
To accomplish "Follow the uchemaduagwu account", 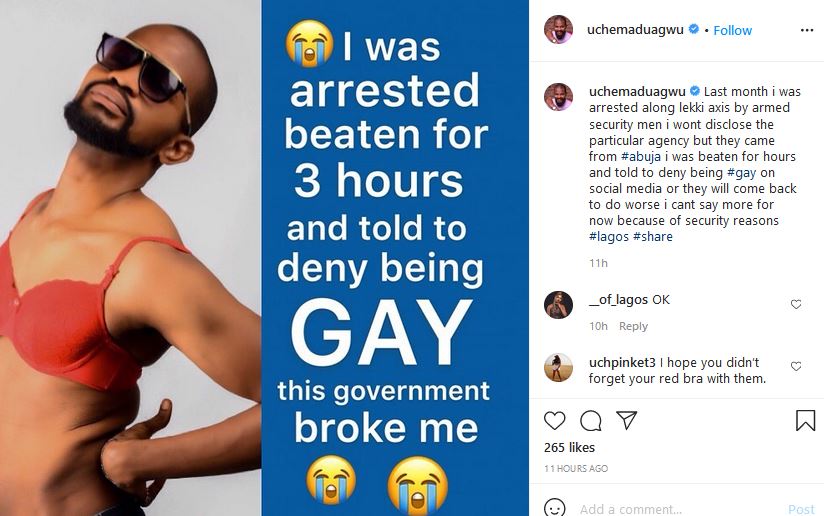I will coord(733,30).
